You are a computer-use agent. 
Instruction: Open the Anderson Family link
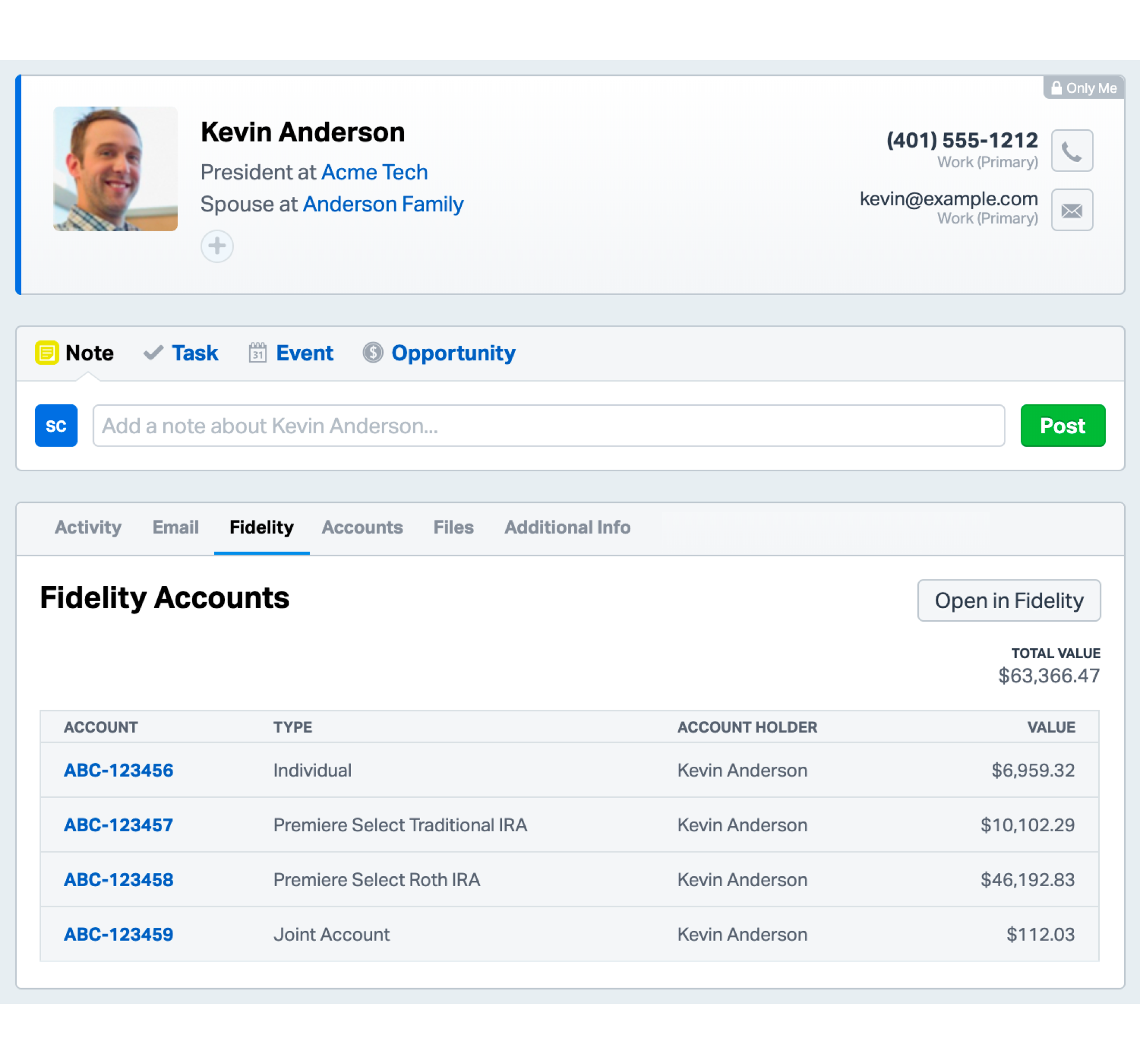coord(383,204)
